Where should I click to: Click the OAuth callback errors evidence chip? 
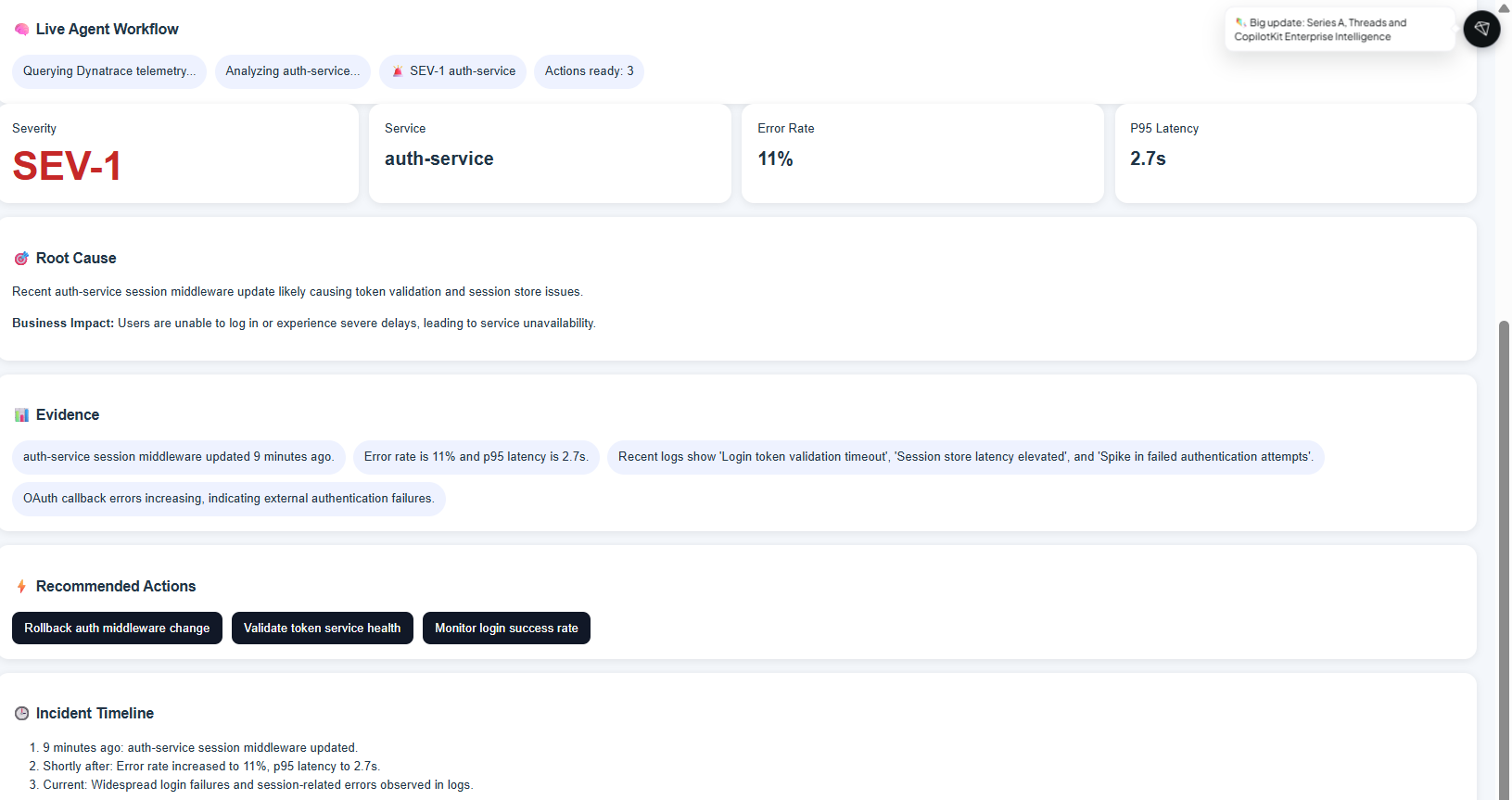coord(229,499)
